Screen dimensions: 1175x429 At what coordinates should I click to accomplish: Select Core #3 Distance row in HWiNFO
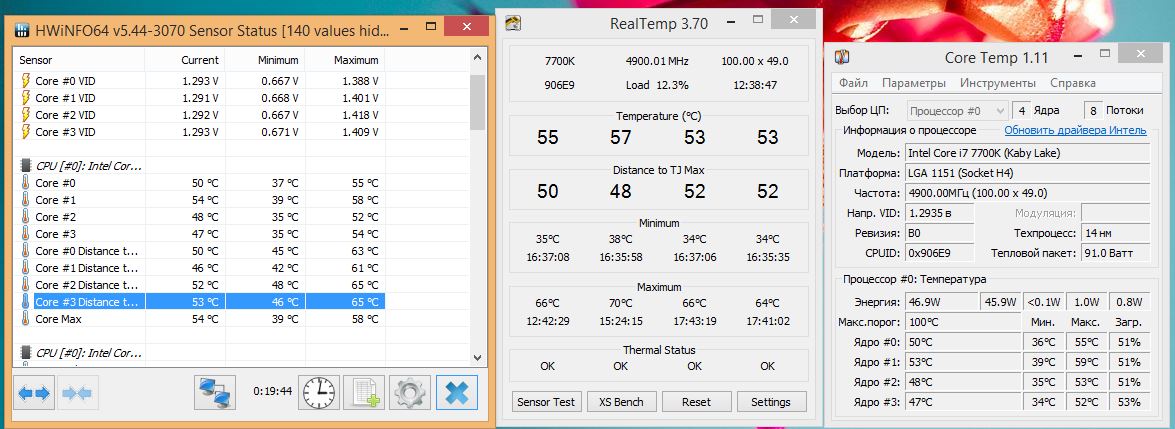[200, 302]
